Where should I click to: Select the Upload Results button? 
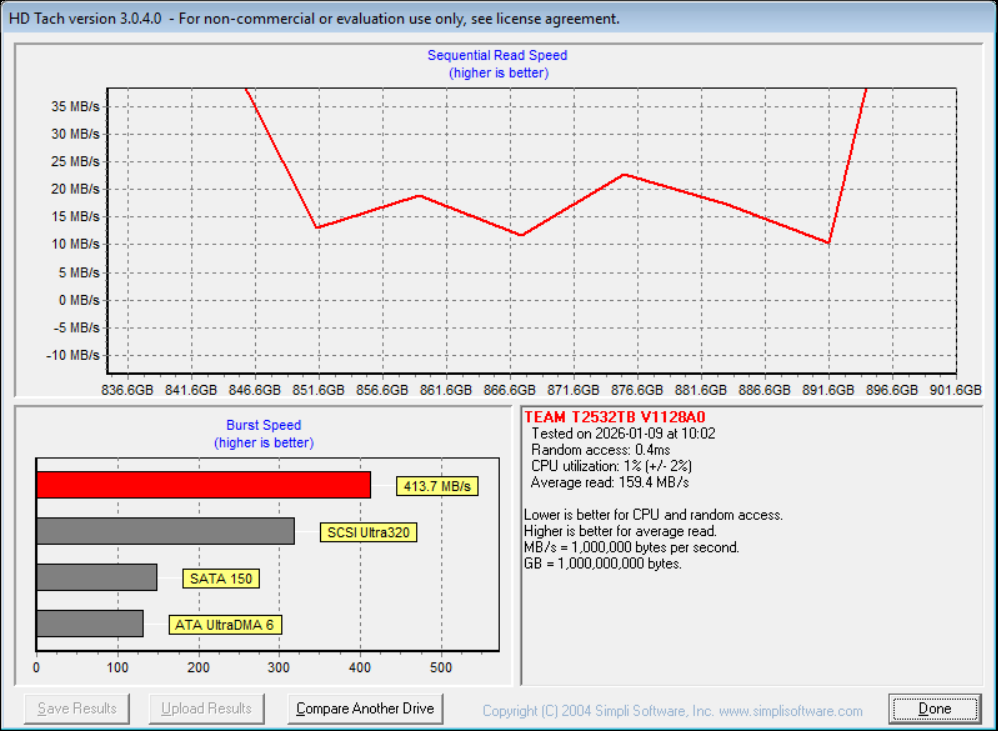(207, 709)
